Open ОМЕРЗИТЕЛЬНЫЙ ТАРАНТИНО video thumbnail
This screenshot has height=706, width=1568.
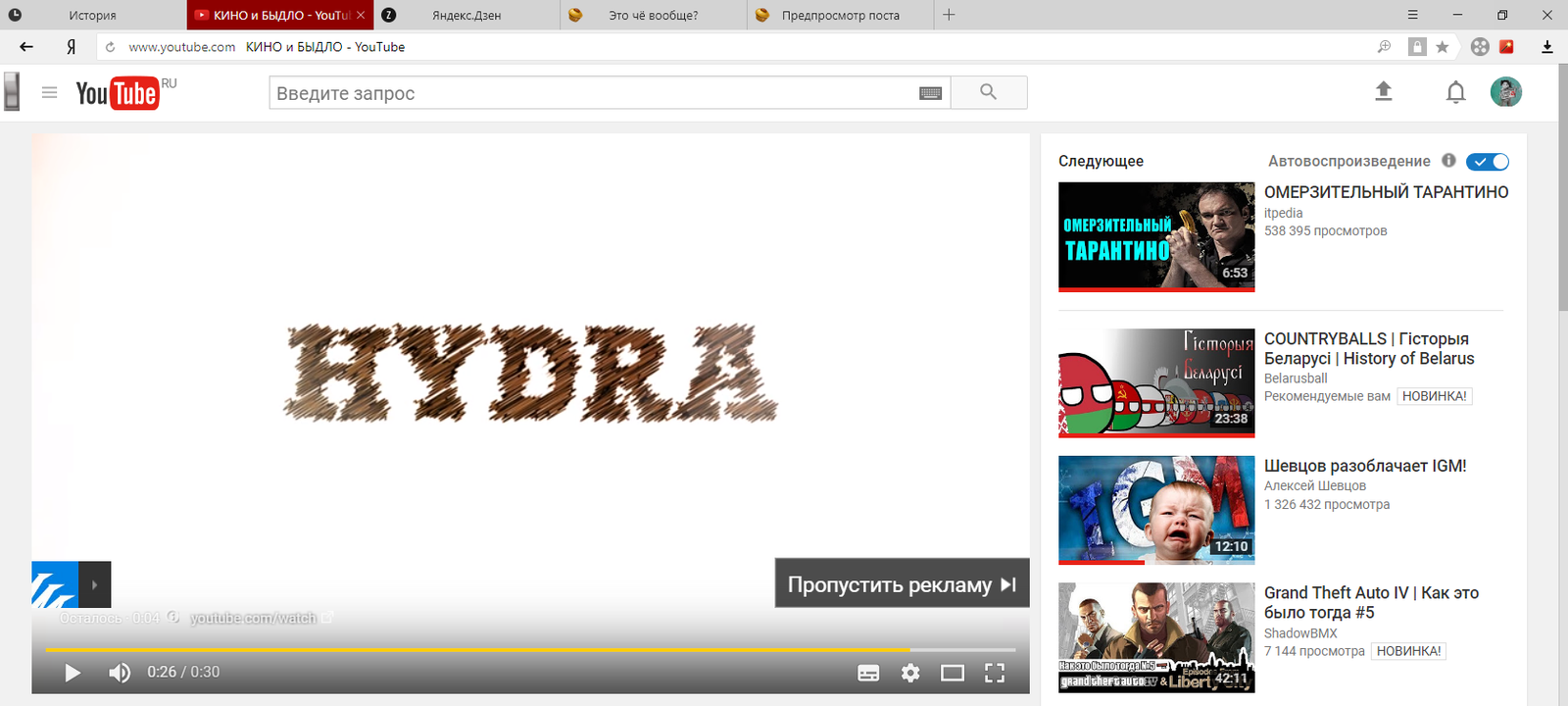[x=1156, y=236]
